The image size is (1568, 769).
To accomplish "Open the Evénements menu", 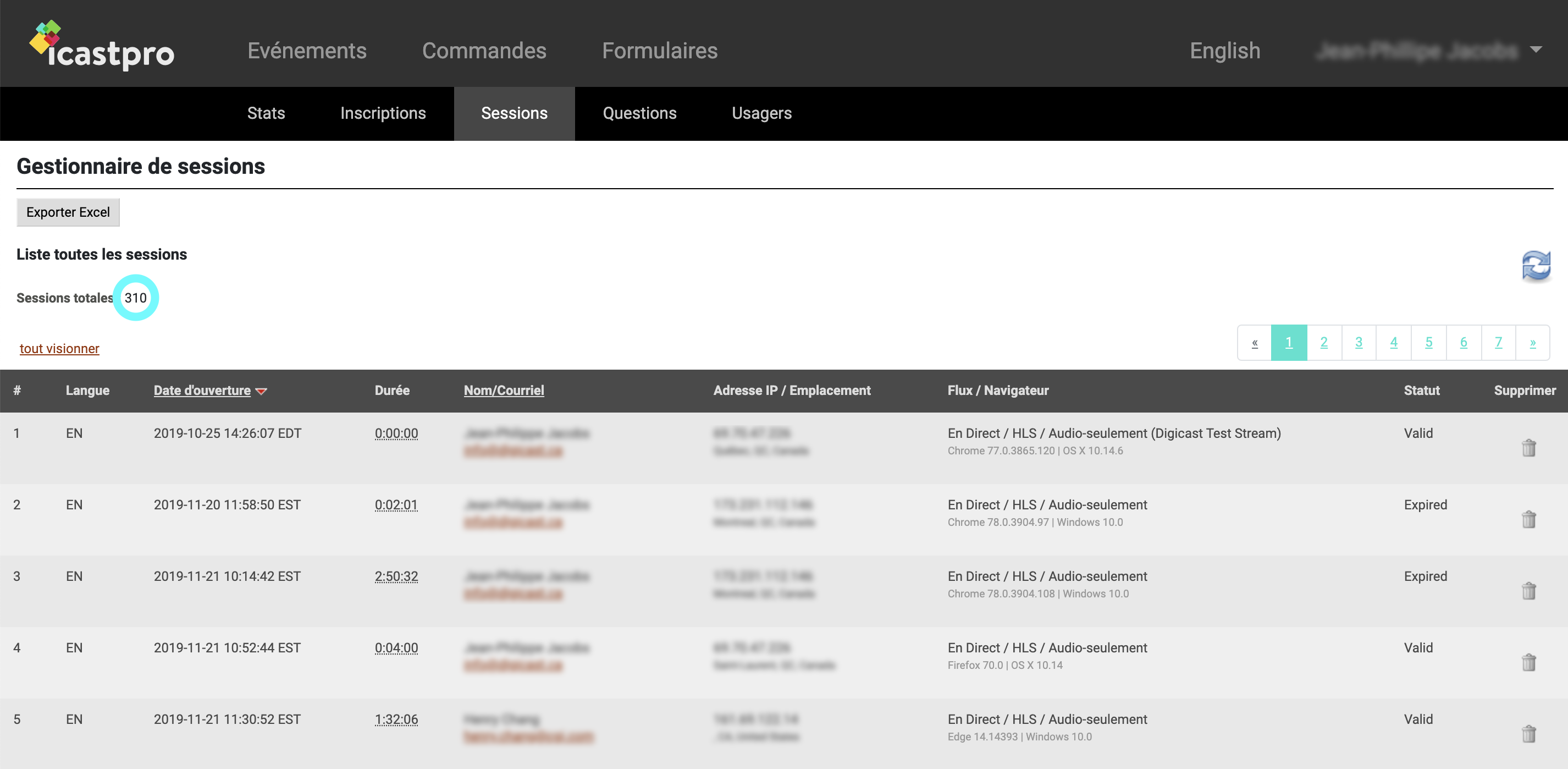I will pos(307,51).
